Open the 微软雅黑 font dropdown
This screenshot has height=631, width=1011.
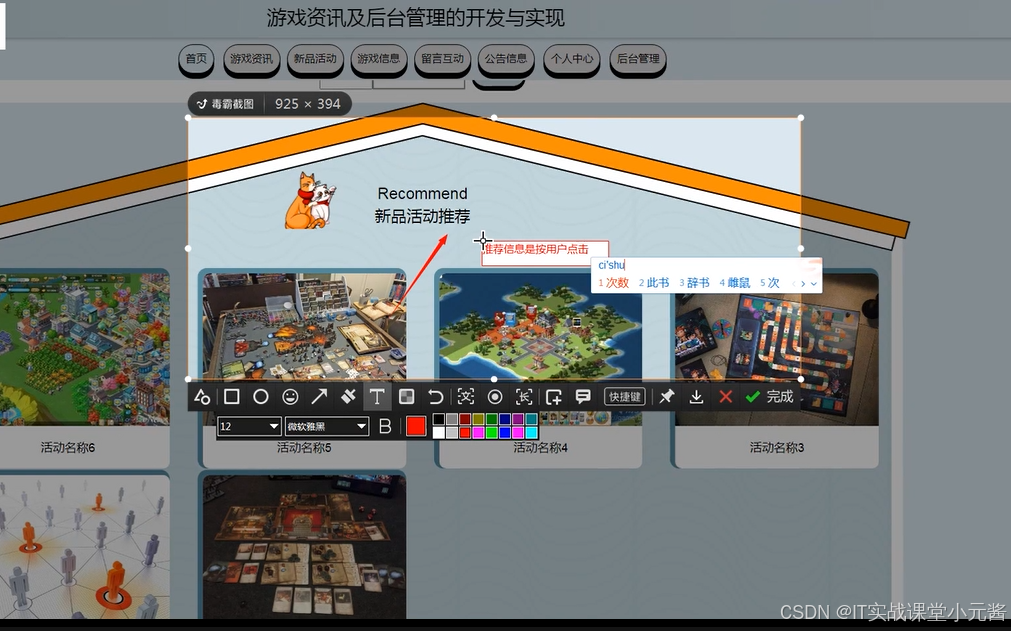point(327,427)
